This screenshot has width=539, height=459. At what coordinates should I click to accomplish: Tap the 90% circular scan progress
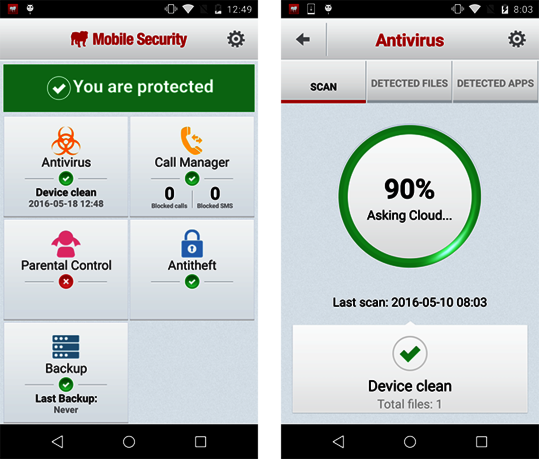pos(409,196)
